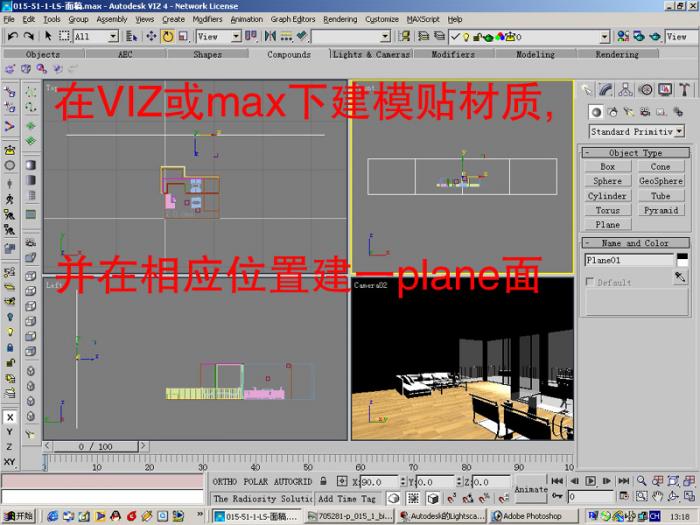The width and height of the screenshot is (700, 525).
Task: Click the Quick Render teapot icon
Action: pyautogui.click(x=655, y=36)
